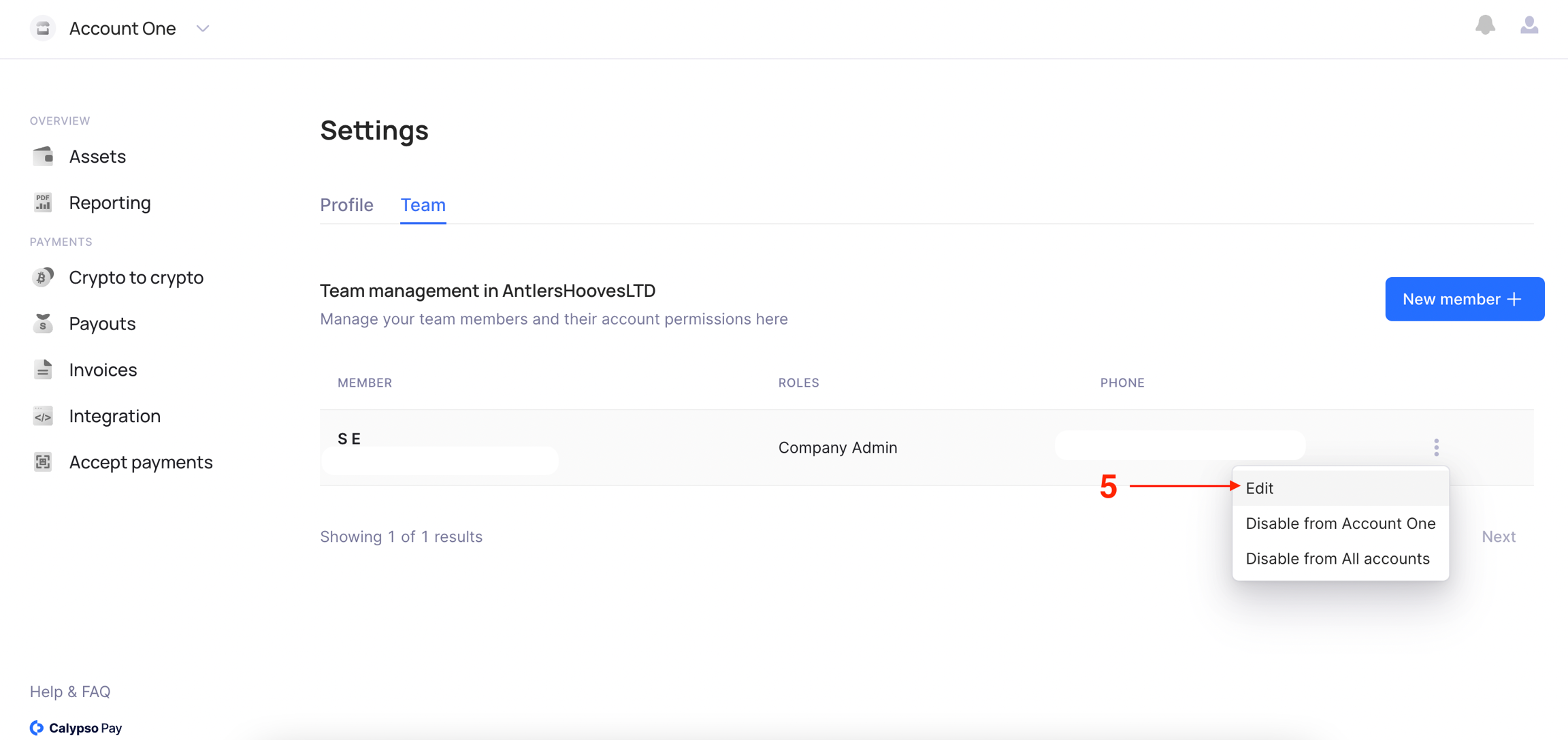Choose Disable from Account One

tap(1340, 524)
